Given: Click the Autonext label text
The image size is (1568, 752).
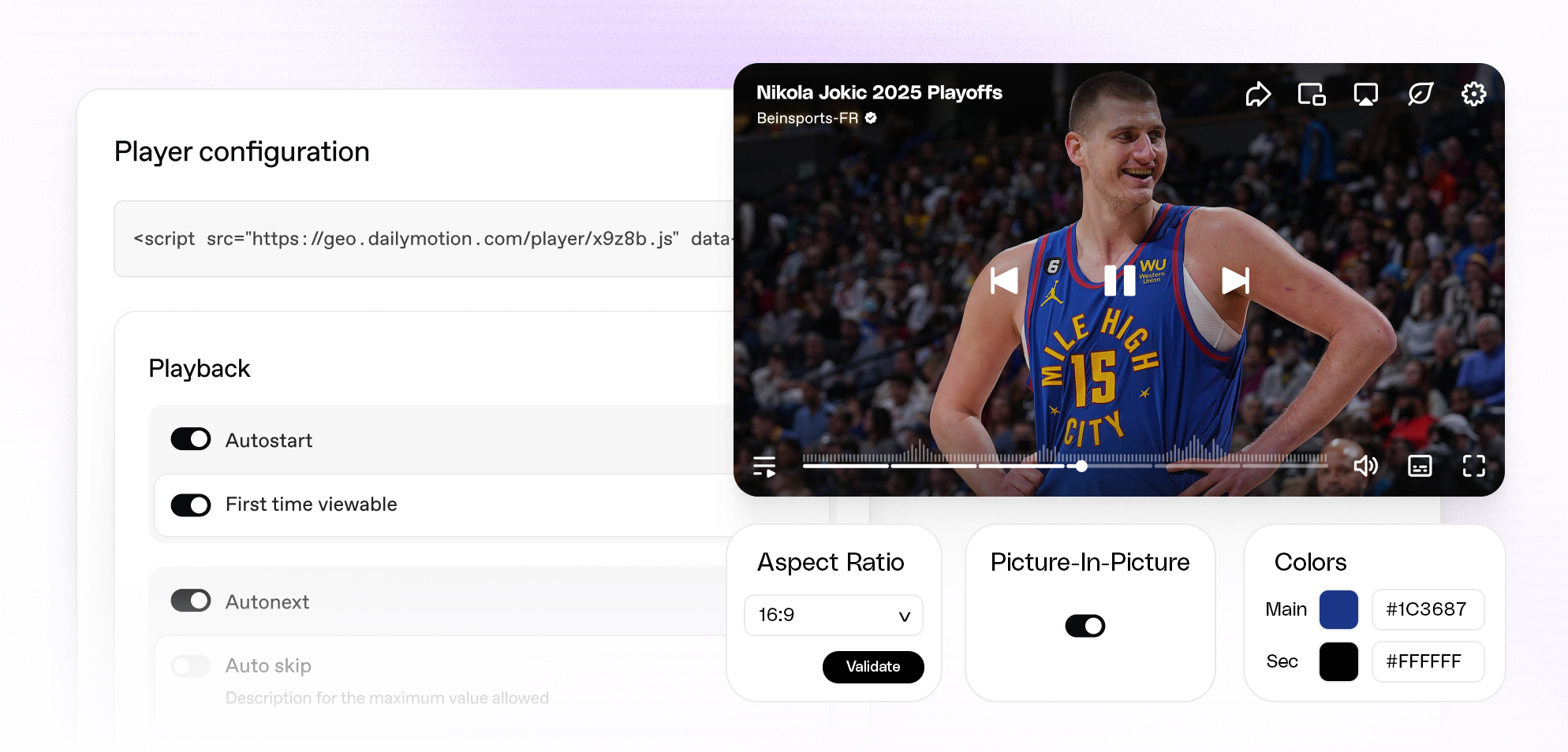Looking at the screenshot, I should [x=267, y=601].
